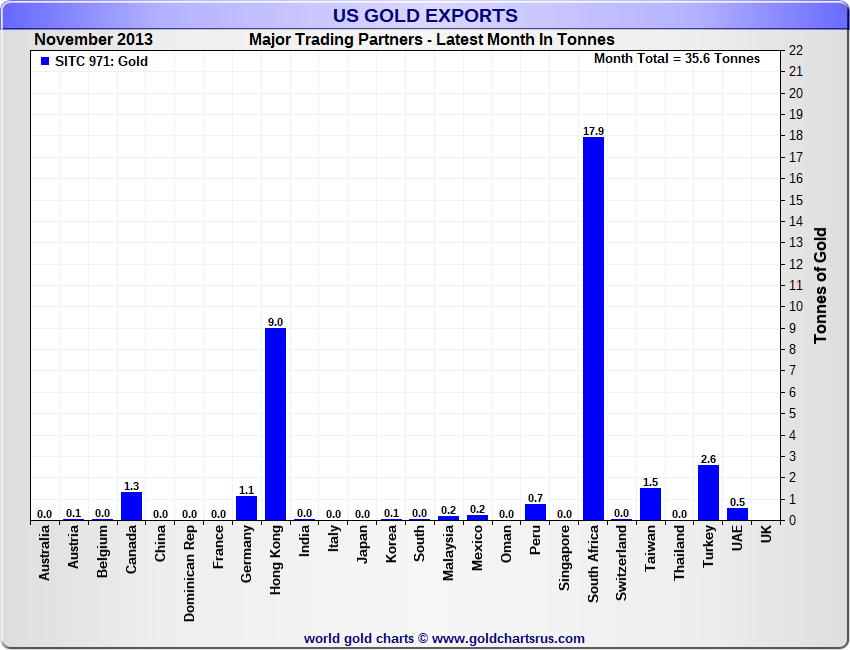This screenshot has width=850, height=650.
Task: Select the Germany bar
Action: pyautogui.click(x=247, y=509)
